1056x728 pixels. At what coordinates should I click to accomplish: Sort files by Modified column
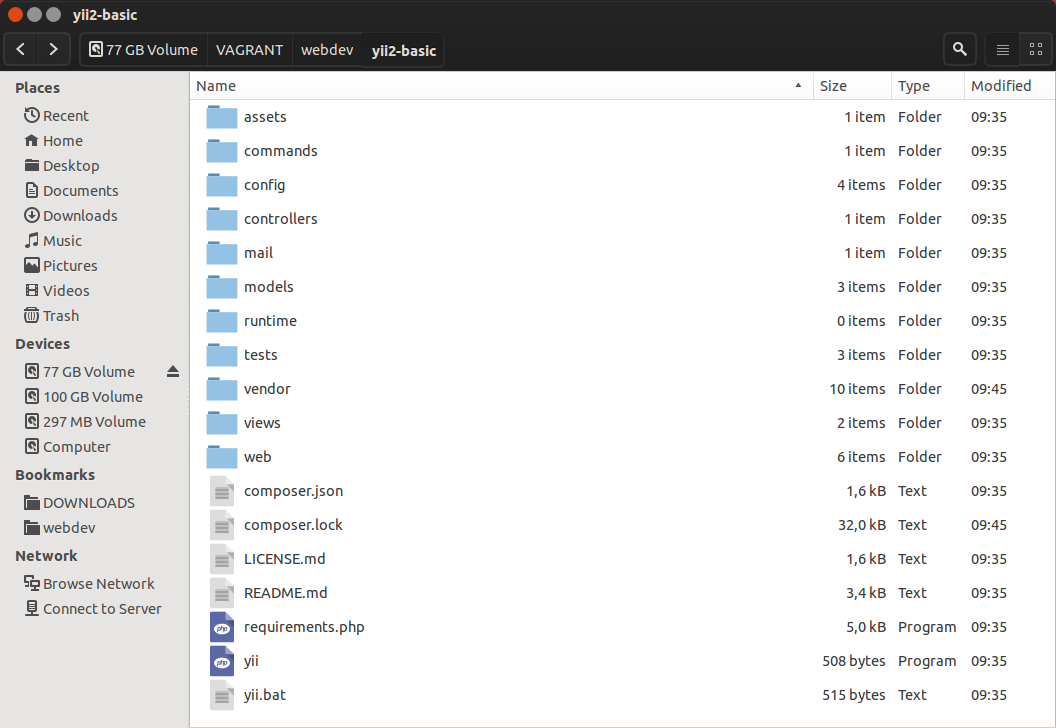1008,86
